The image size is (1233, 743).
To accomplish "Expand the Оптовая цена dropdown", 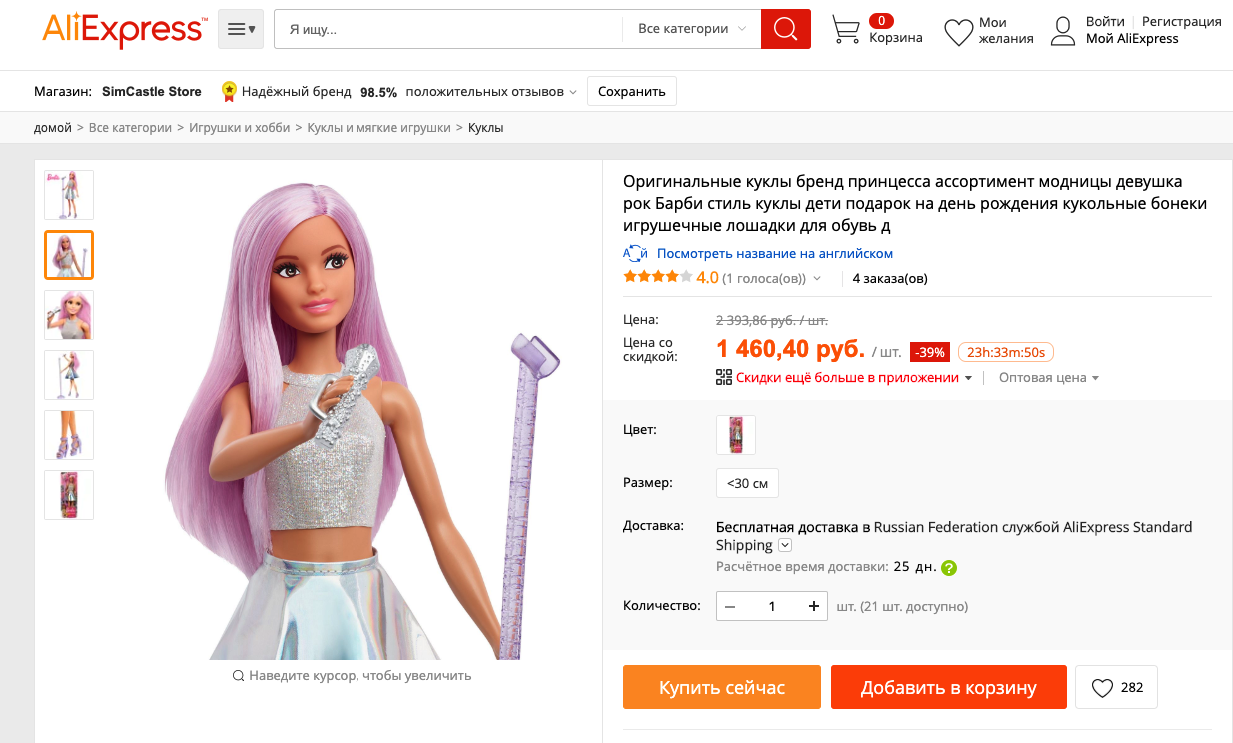I will coord(1049,378).
